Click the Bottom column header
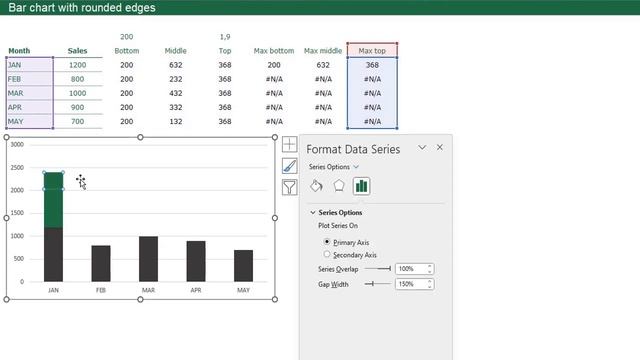640x360 pixels. click(x=127, y=51)
